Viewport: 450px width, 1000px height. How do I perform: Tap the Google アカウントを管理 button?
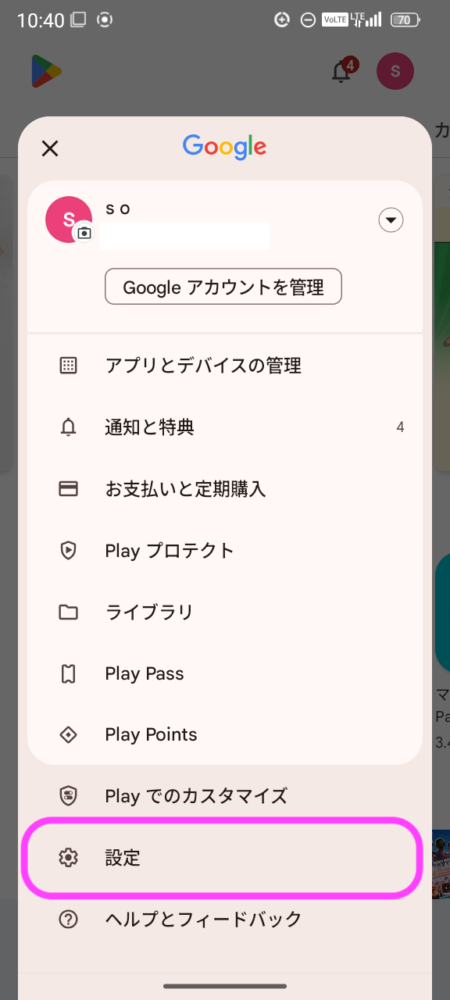[x=223, y=287]
